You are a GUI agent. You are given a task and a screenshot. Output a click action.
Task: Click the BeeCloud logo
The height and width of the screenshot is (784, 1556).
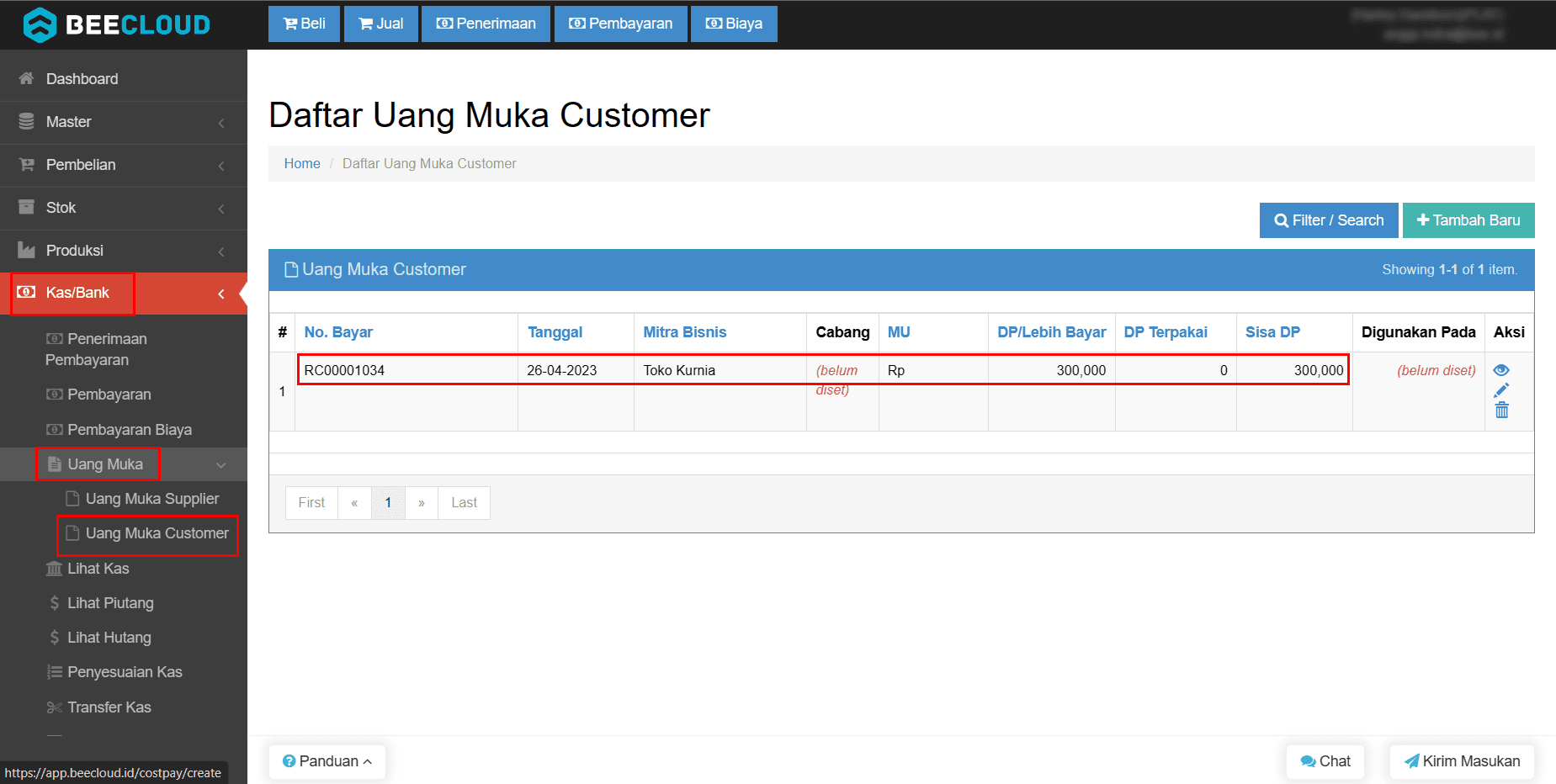pyautogui.click(x=117, y=24)
